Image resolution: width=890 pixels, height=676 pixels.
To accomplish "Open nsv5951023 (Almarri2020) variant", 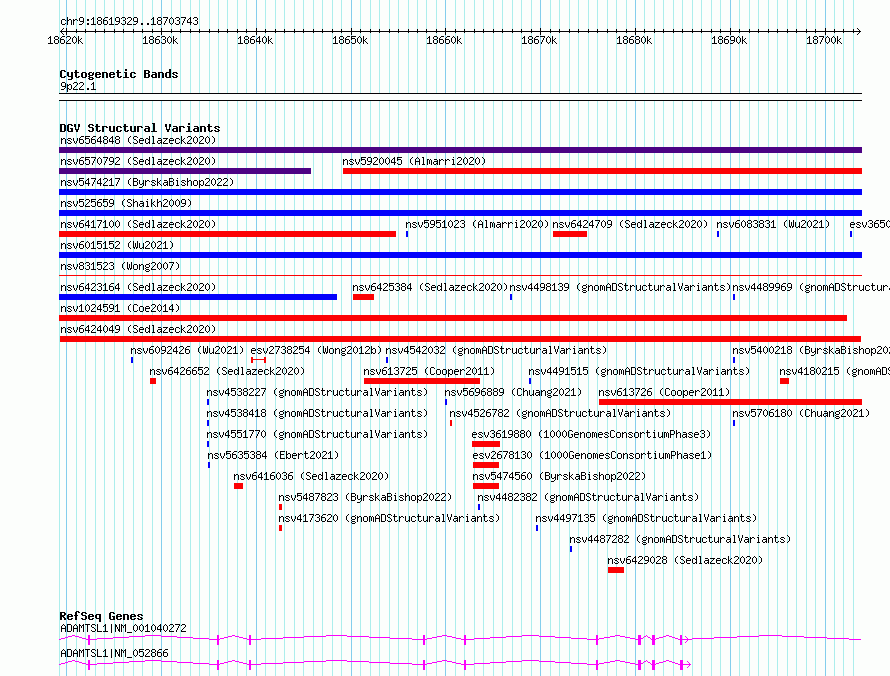I will pyautogui.click(x=477, y=224).
